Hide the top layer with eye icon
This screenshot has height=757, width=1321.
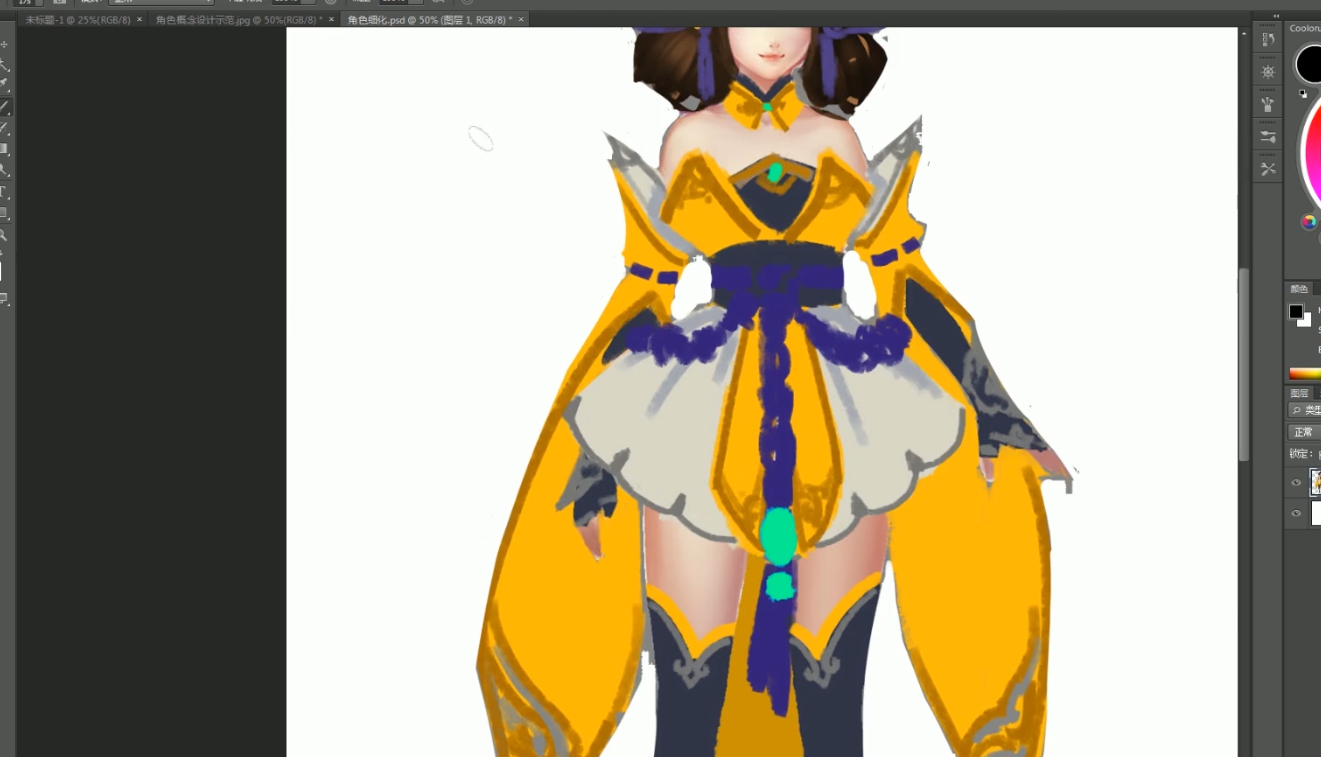[x=1296, y=483]
